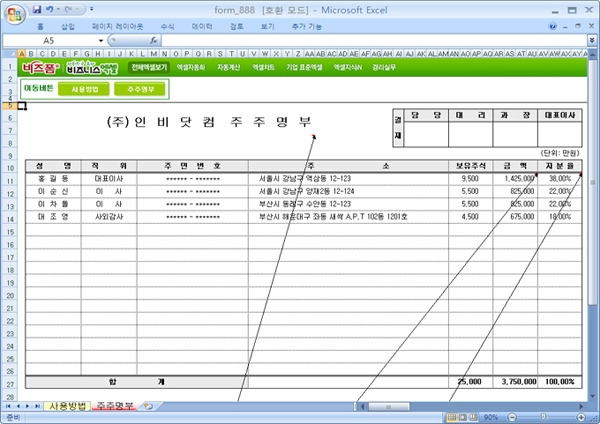Image resolution: width=600 pixels, height=424 pixels.
Task: Minimize the workbook window inside the ribbon row
Action: 565,26
